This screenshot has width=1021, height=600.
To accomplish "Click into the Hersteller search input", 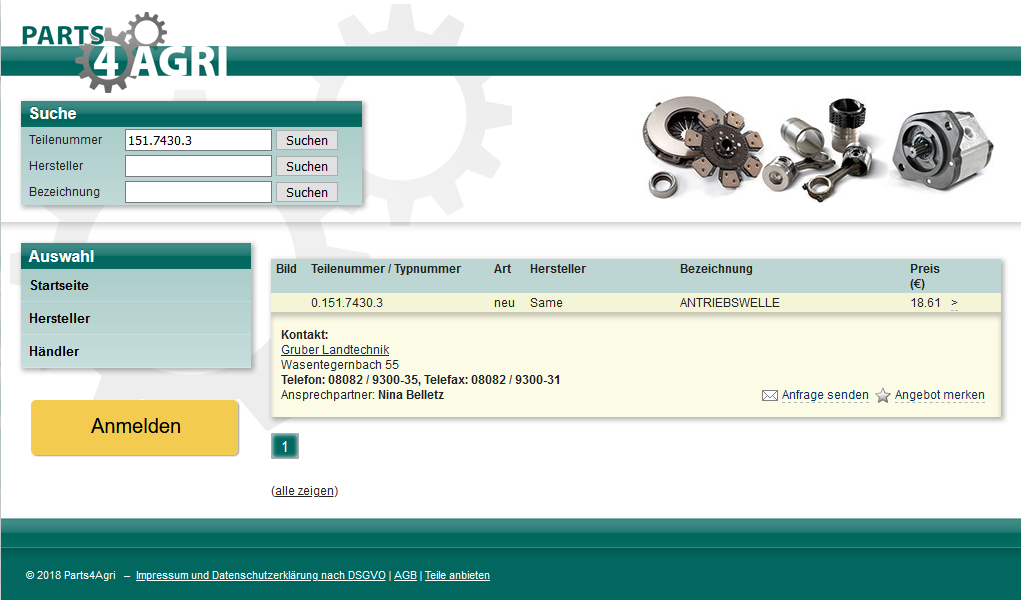I will (x=198, y=166).
